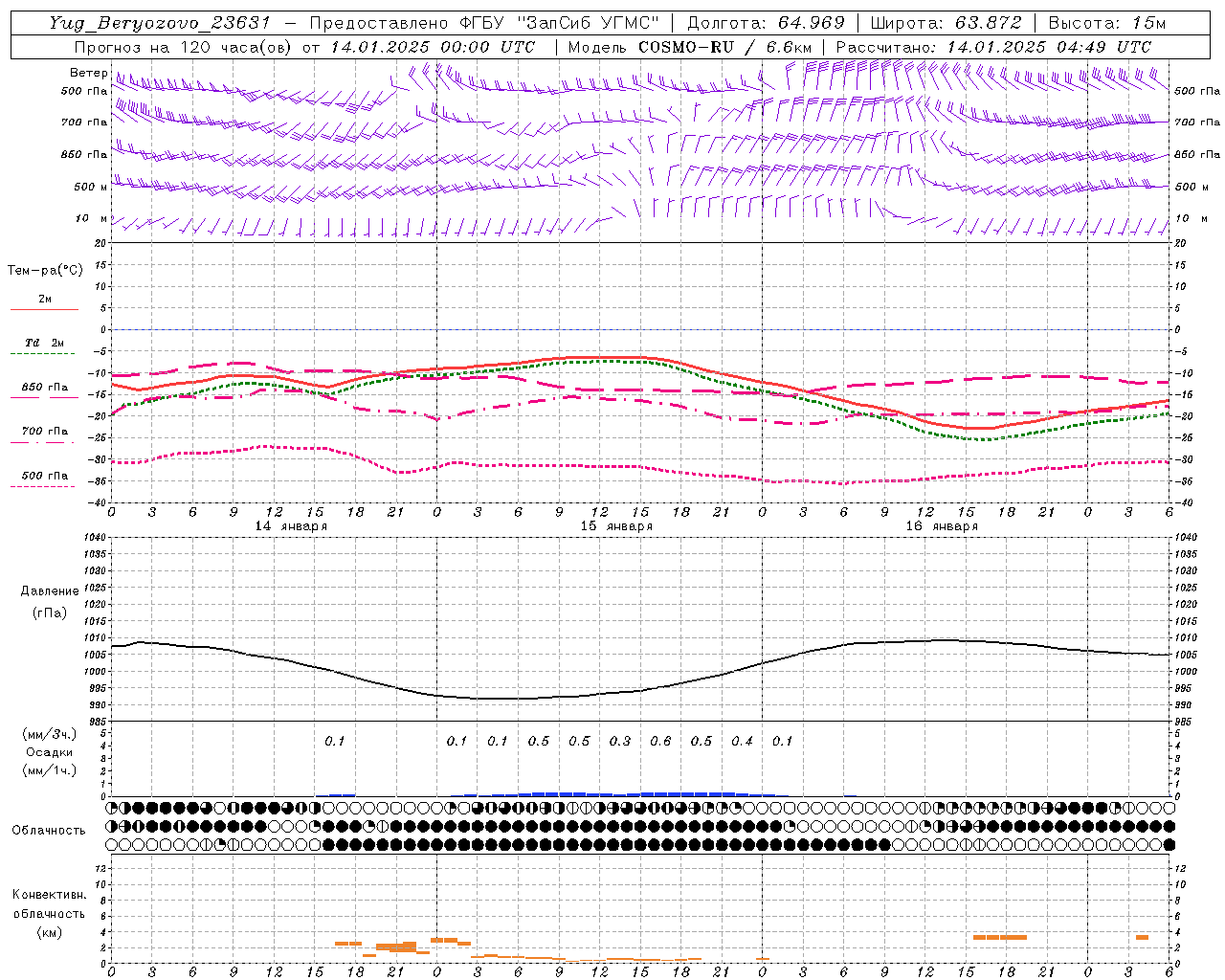Click the Долгота: 64.969 header value
Screen dimensions: 1225x980
[766, 23]
